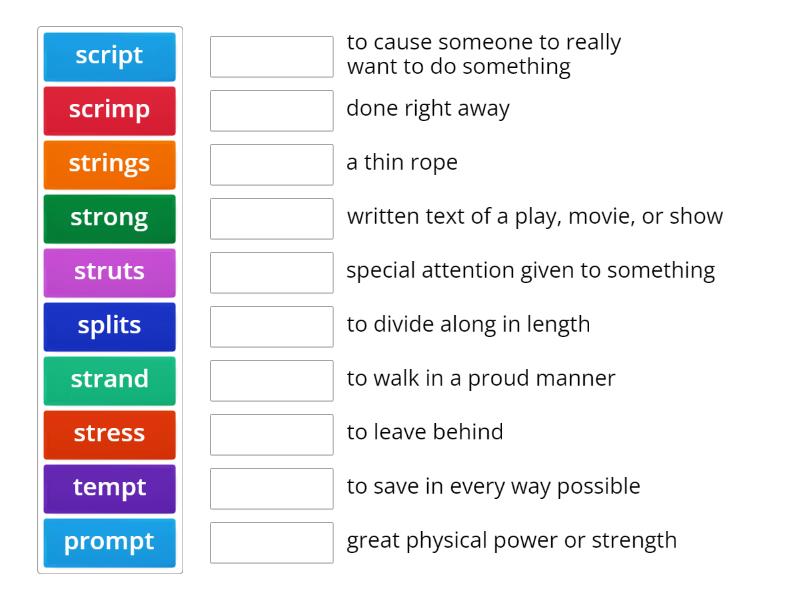Click answer box beside 'done right away'

coord(271,110)
